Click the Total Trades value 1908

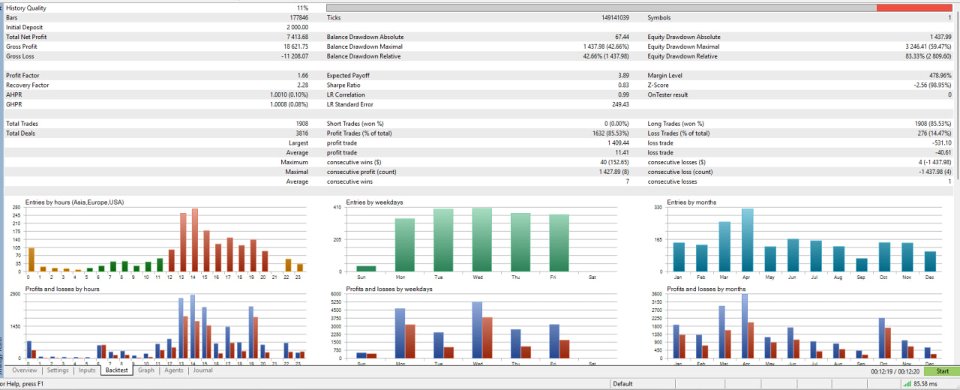tap(302, 124)
